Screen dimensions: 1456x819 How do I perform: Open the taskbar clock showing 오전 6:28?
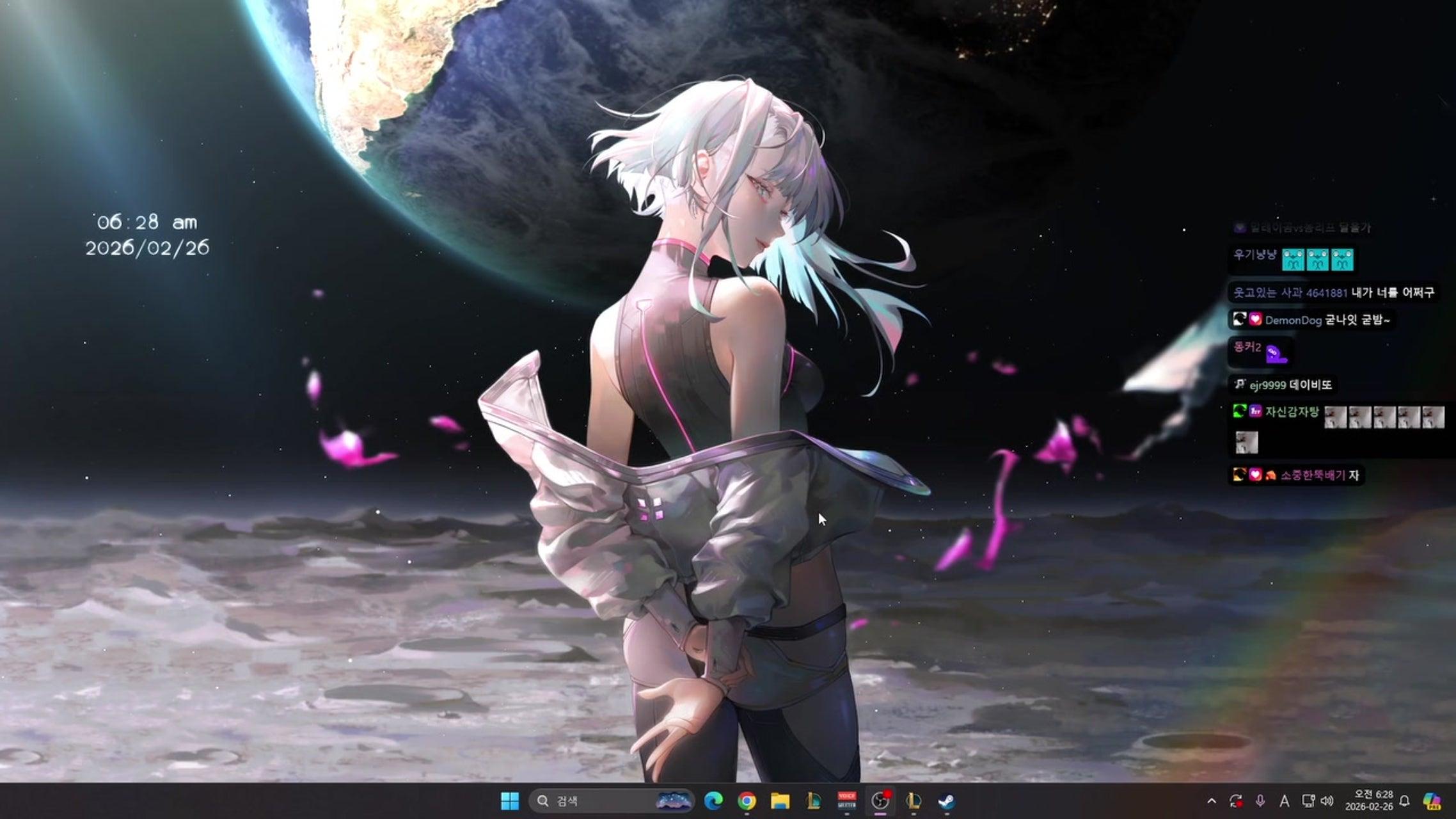pos(1368,800)
